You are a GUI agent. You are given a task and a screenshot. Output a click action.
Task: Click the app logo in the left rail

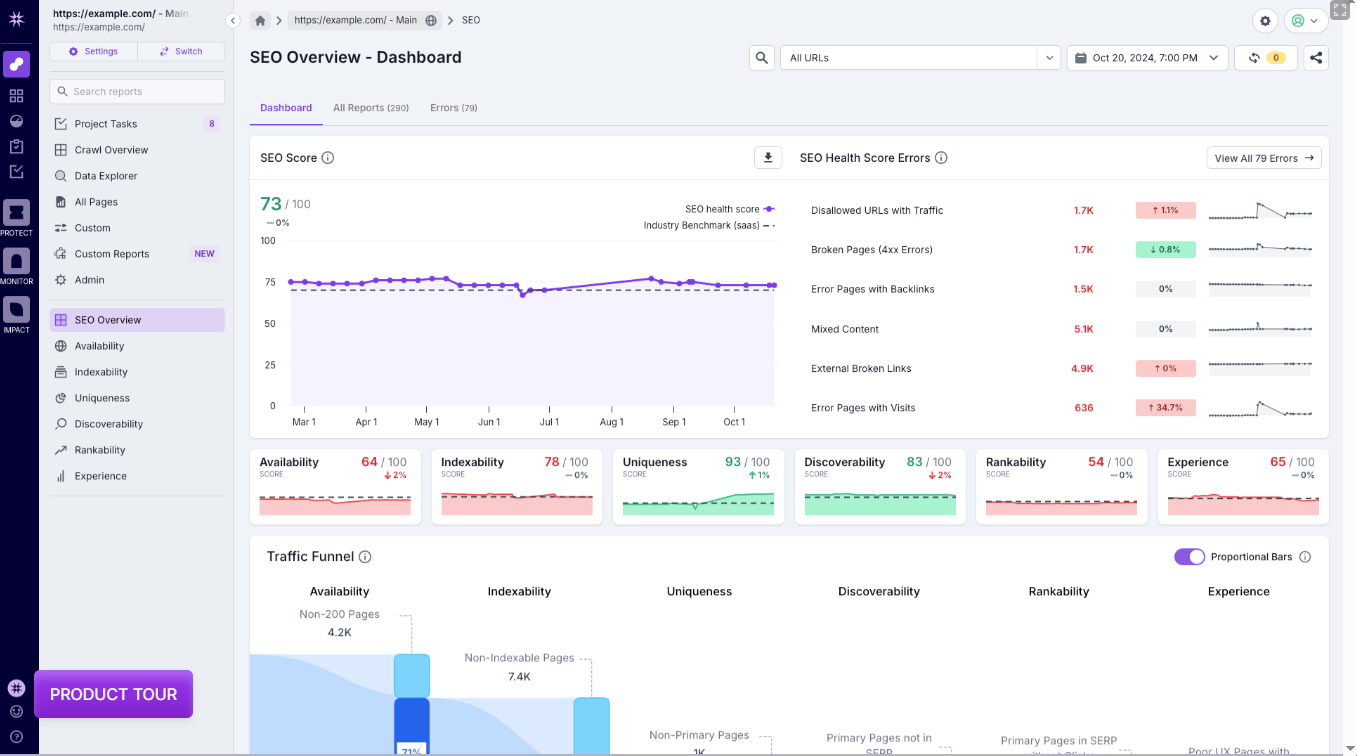pyautogui.click(x=16, y=19)
